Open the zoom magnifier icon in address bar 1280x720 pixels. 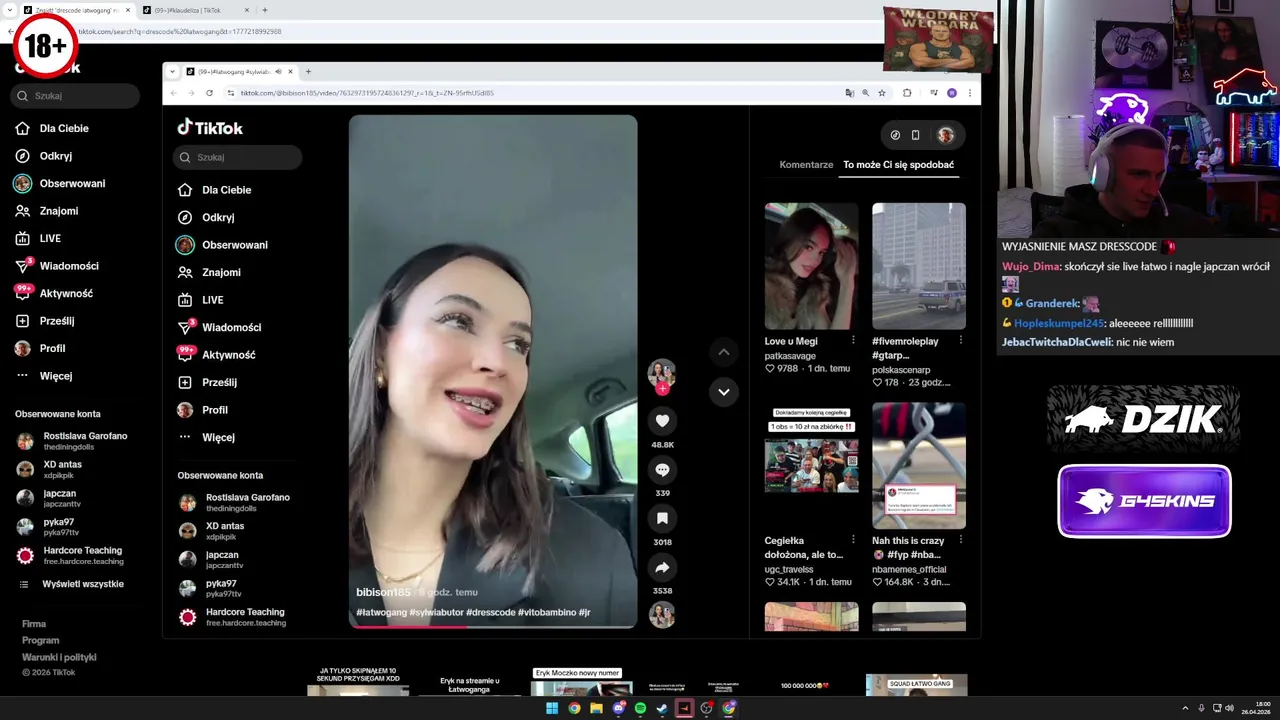click(866, 93)
